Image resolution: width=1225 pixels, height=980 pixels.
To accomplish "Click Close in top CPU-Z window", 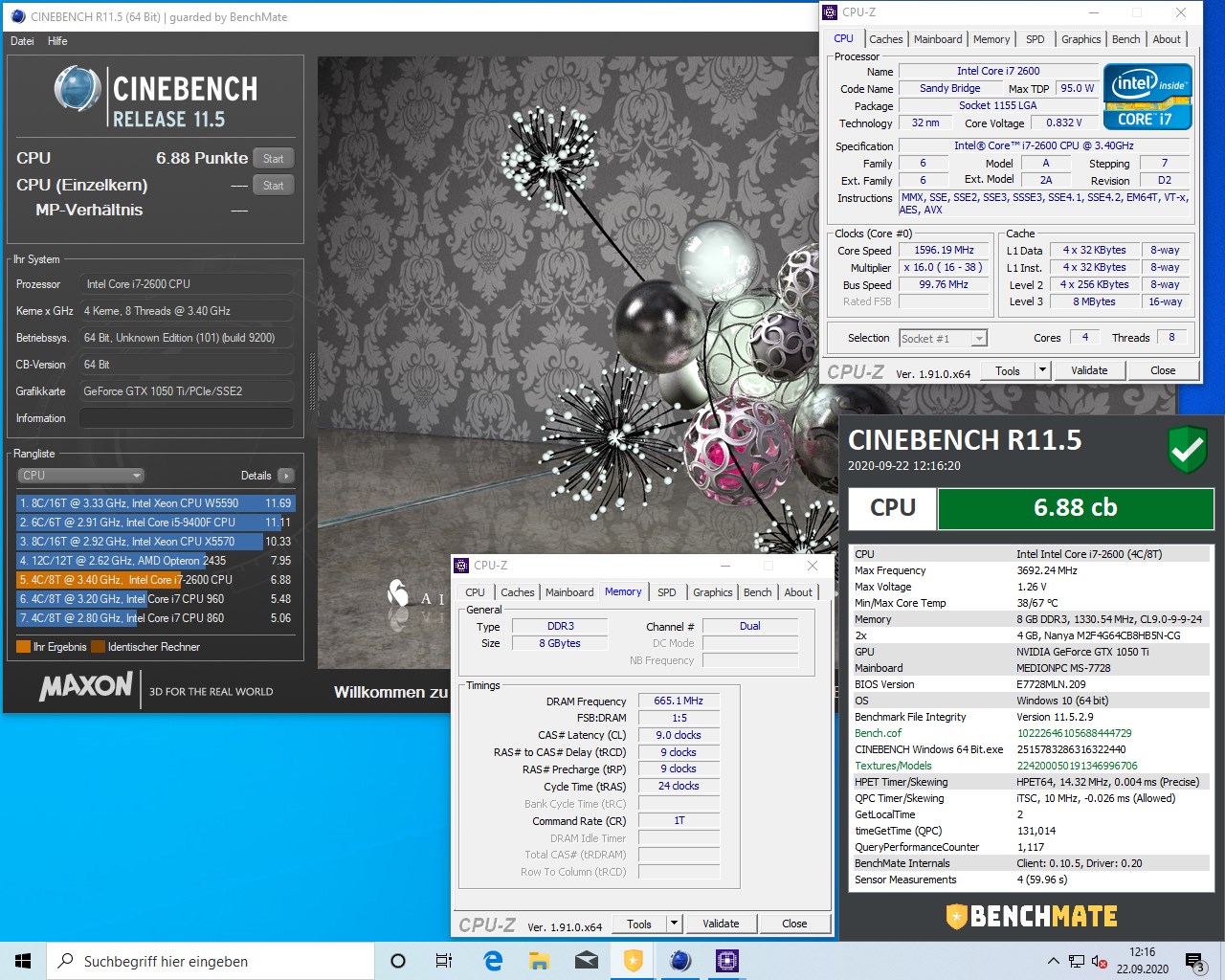I will [1163, 370].
